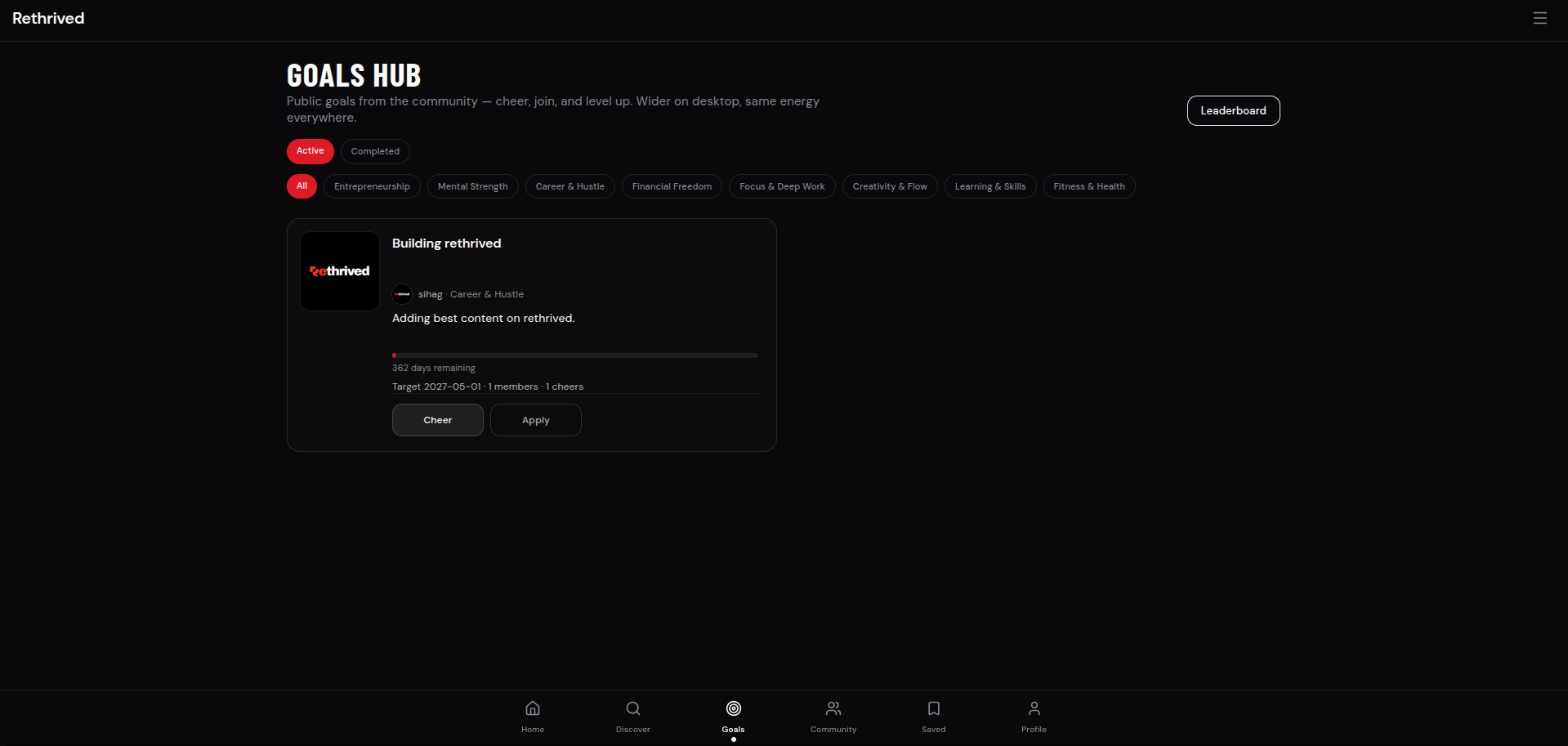The height and width of the screenshot is (746, 1568).
Task: Click the goal progress bar
Action: pyautogui.click(x=575, y=355)
